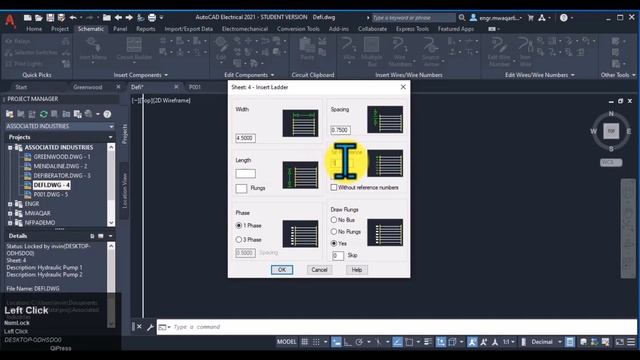Click the engr.mwaqarl account sign-in button
This screenshot has width=640, height=360.
(495, 18)
